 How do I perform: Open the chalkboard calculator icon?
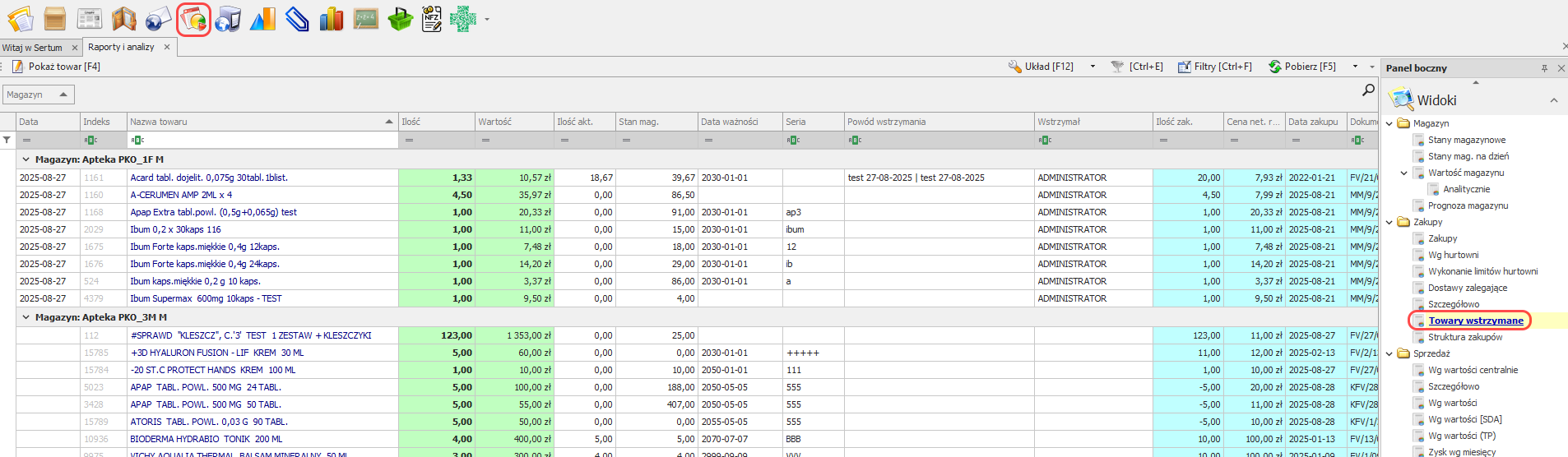[x=365, y=19]
